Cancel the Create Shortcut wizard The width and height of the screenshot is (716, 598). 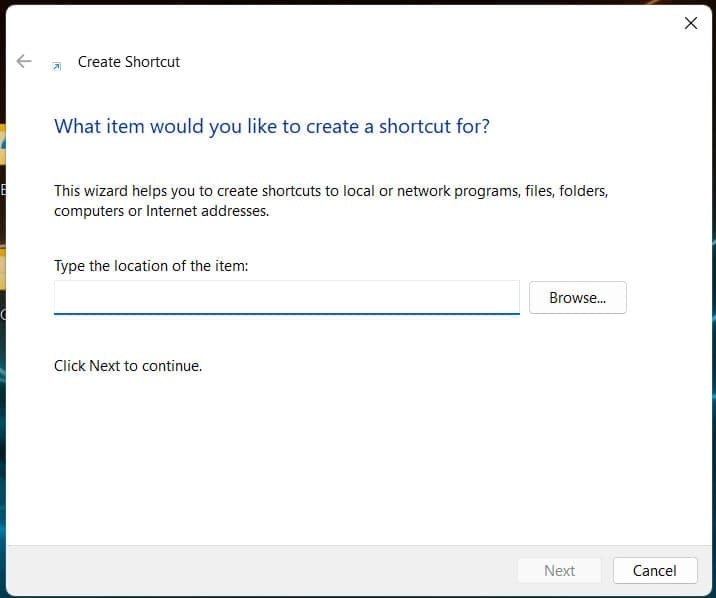pos(654,570)
